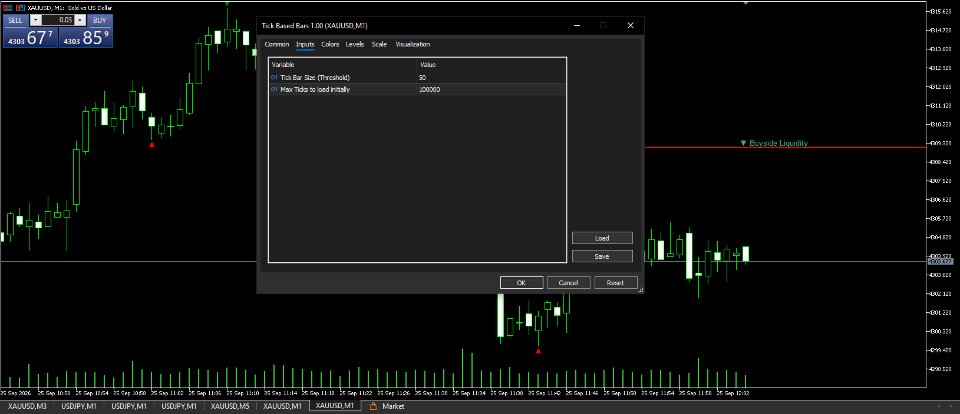
Task: Open the Levels tab
Action: coord(354,44)
